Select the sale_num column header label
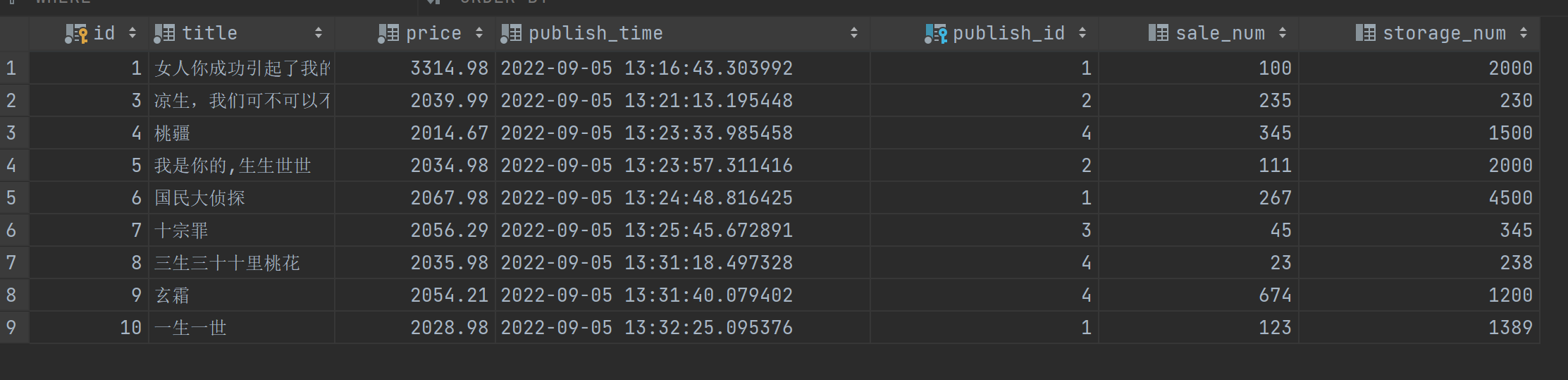This screenshot has height=380, width=1568. click(1220, 33)
